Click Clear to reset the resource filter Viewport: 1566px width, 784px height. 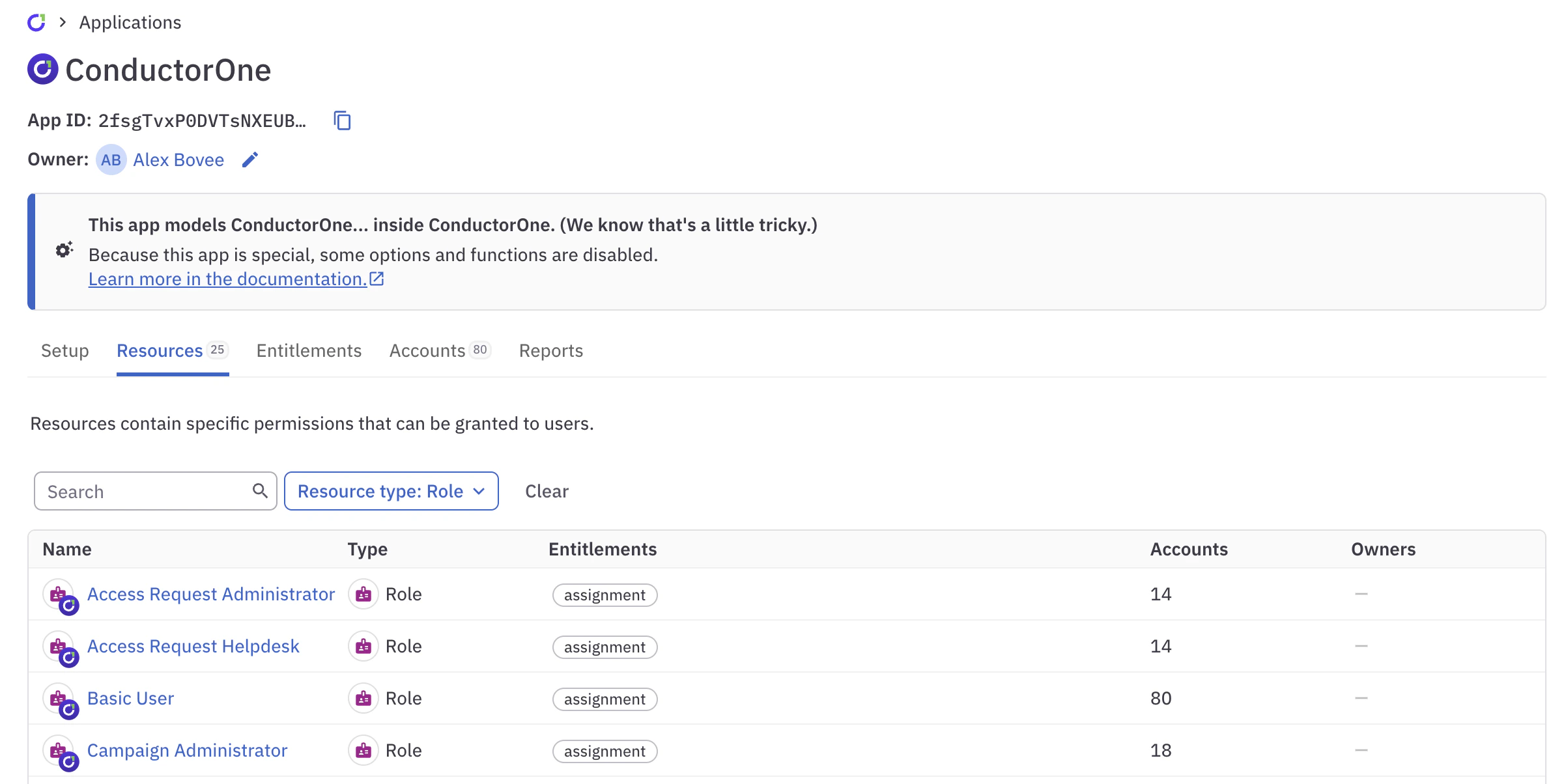click(x=547, y=491)
